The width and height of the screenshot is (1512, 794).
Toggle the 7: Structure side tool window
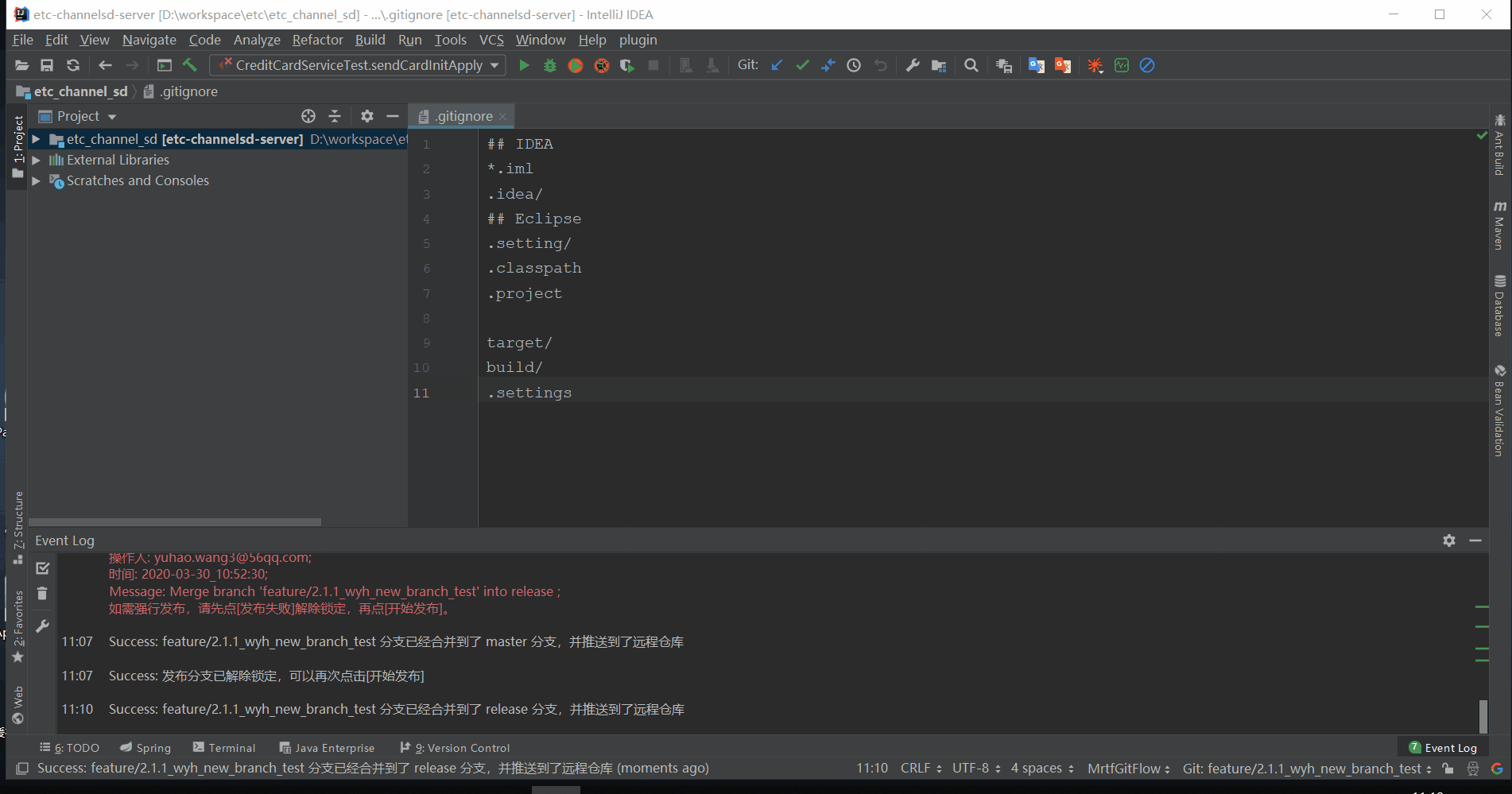17,527
